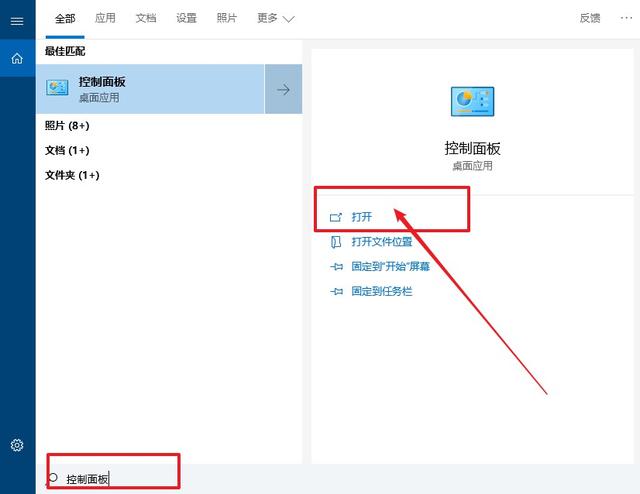The width and height of the screenshot is (640, 494).
Task: Click 打开 to launch Control Panel
Action: [362, 217]
